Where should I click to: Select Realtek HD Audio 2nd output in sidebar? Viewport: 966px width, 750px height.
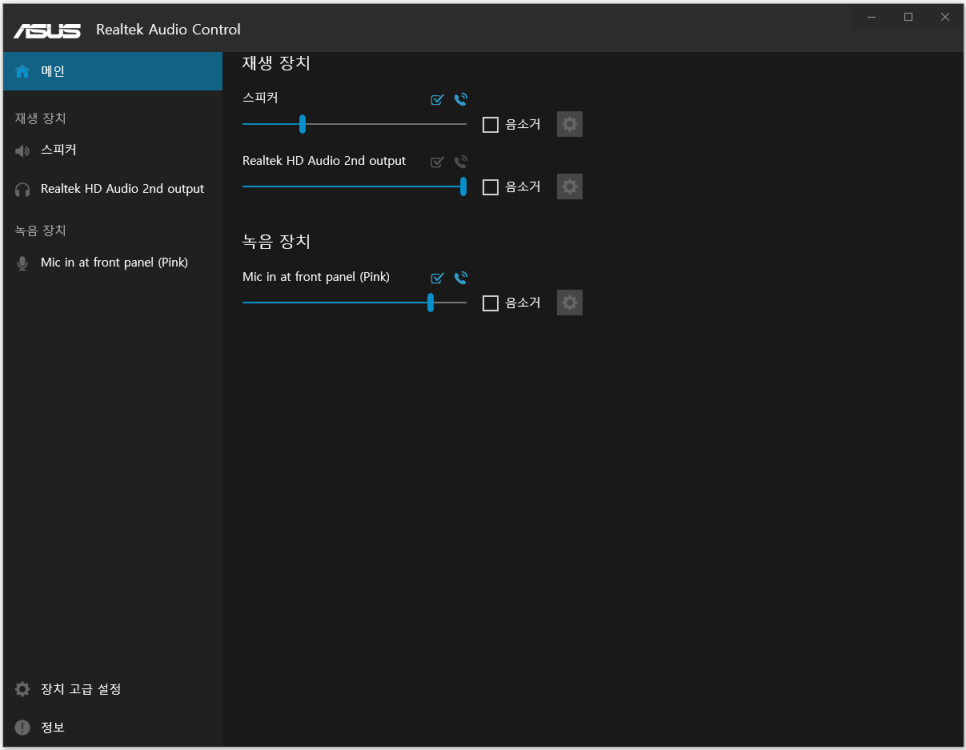[122, 189]
